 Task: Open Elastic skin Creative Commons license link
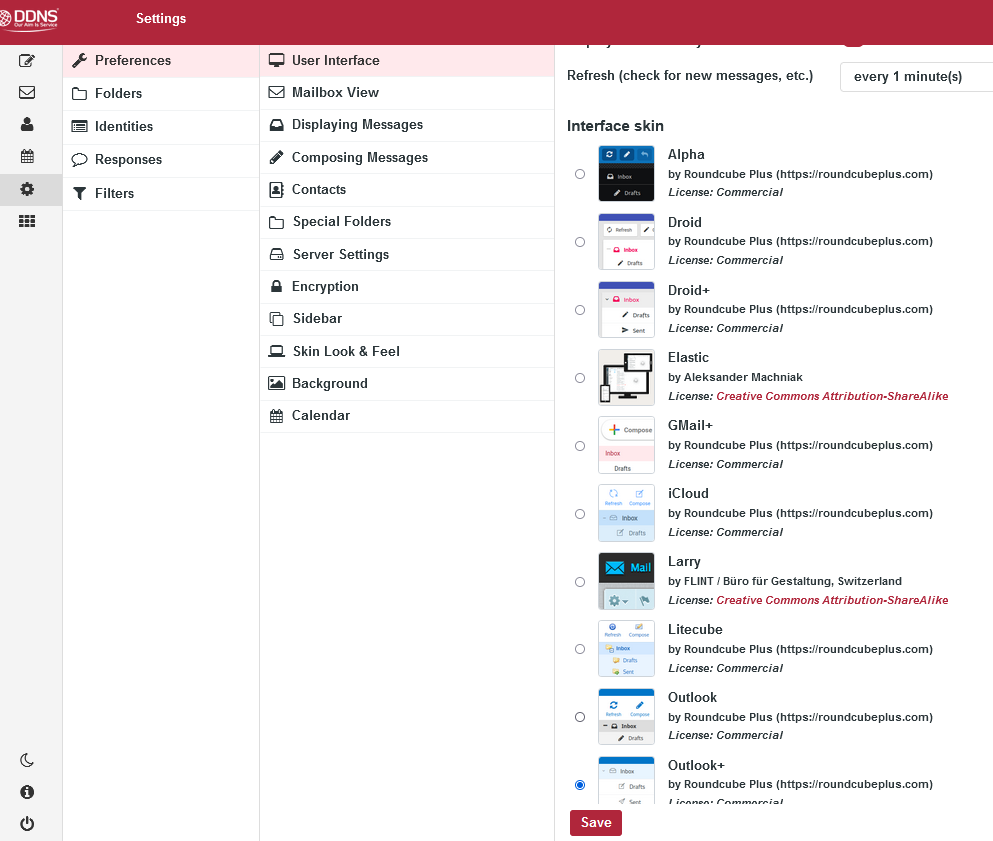[x=832, y=396]
